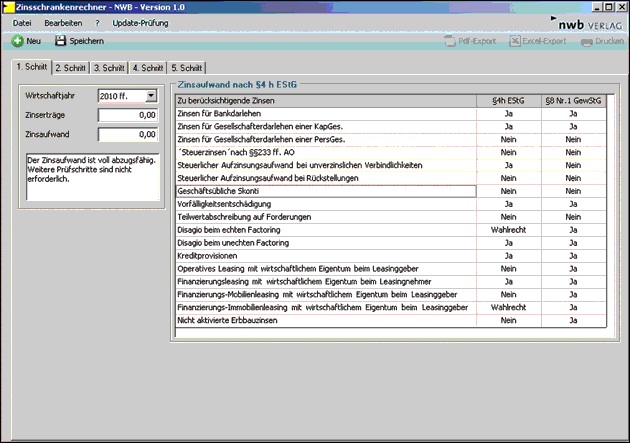This screenshot has height=443, width=630.
Task: Click the green Neu icon
Action: (x=17, y=41)
